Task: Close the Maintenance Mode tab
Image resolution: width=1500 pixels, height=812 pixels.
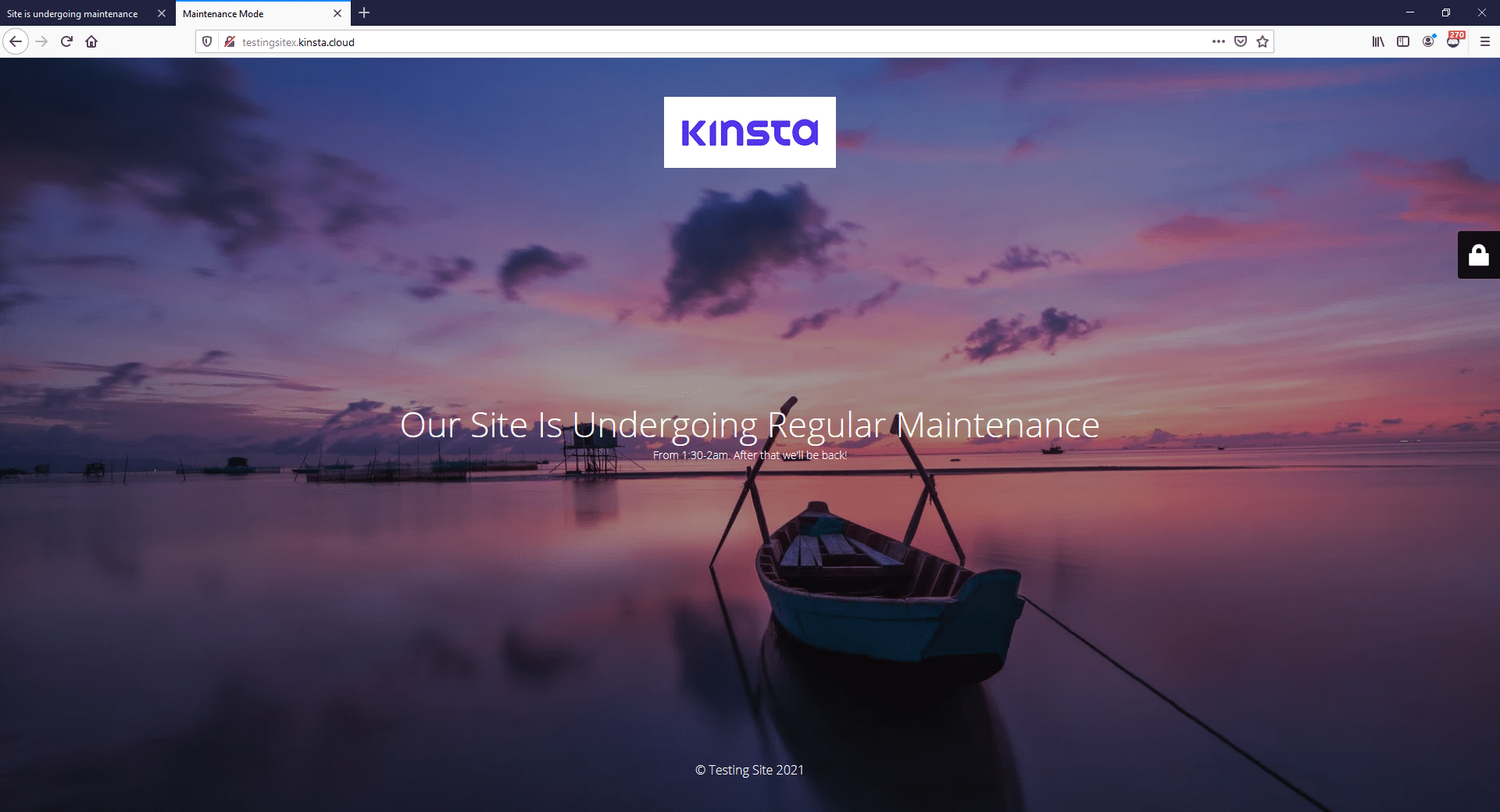Action: [x=337, y=13]
